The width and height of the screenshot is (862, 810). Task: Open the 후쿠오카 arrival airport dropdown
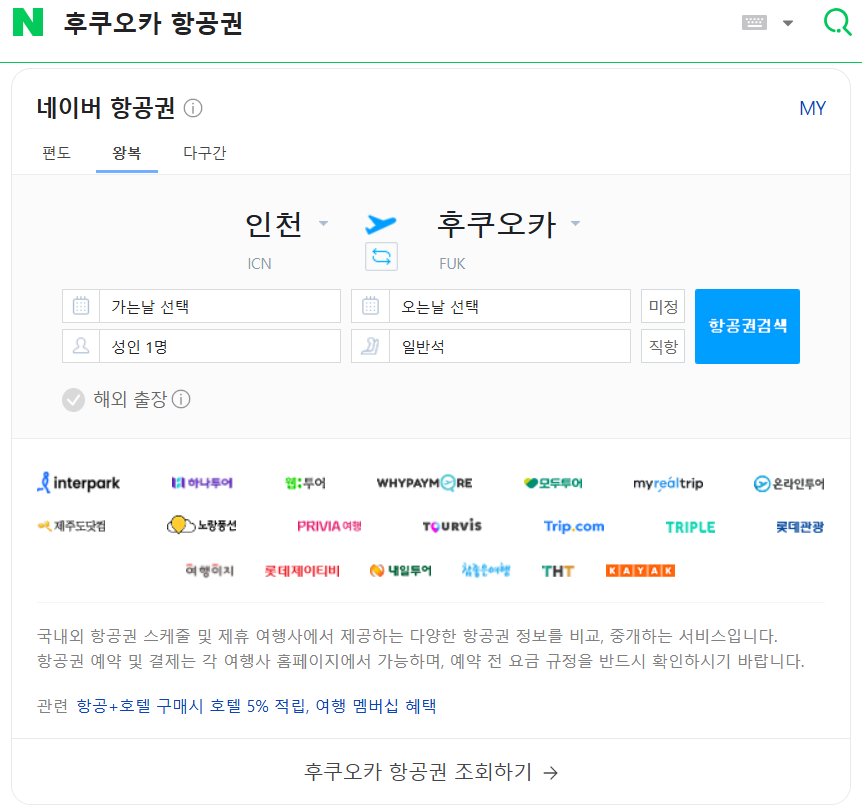[x=509, y=224]
